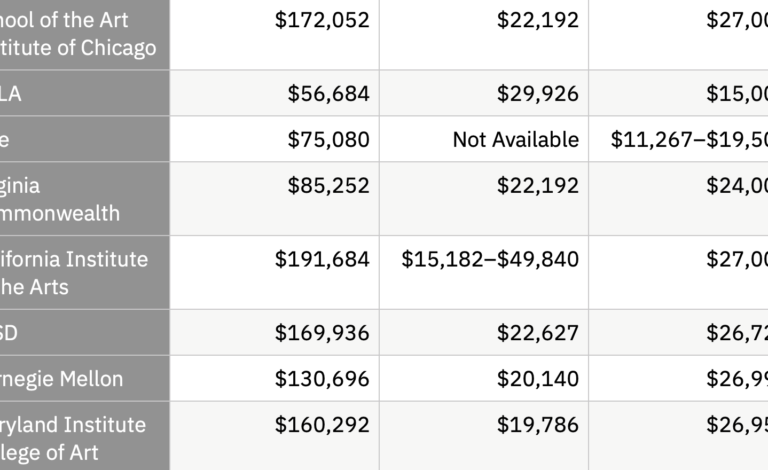Select the Not Available cell
768x470 pixels.
pyautogui.click(x=484, y=139)
